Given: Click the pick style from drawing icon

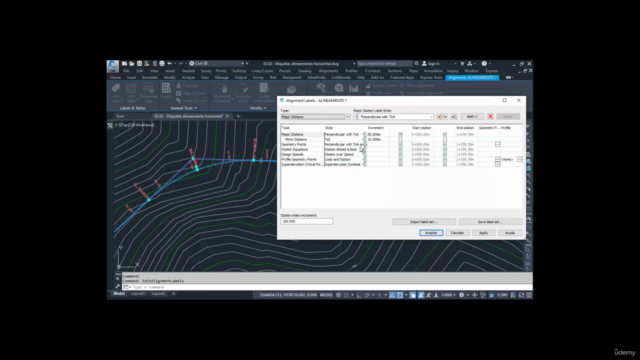Looking at the screenshot, I should coord(454,117).
